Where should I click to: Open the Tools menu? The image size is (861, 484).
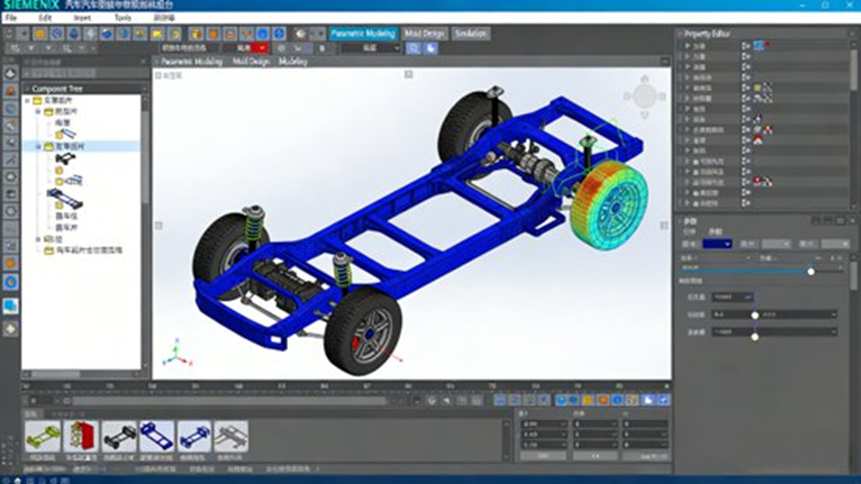121,17
